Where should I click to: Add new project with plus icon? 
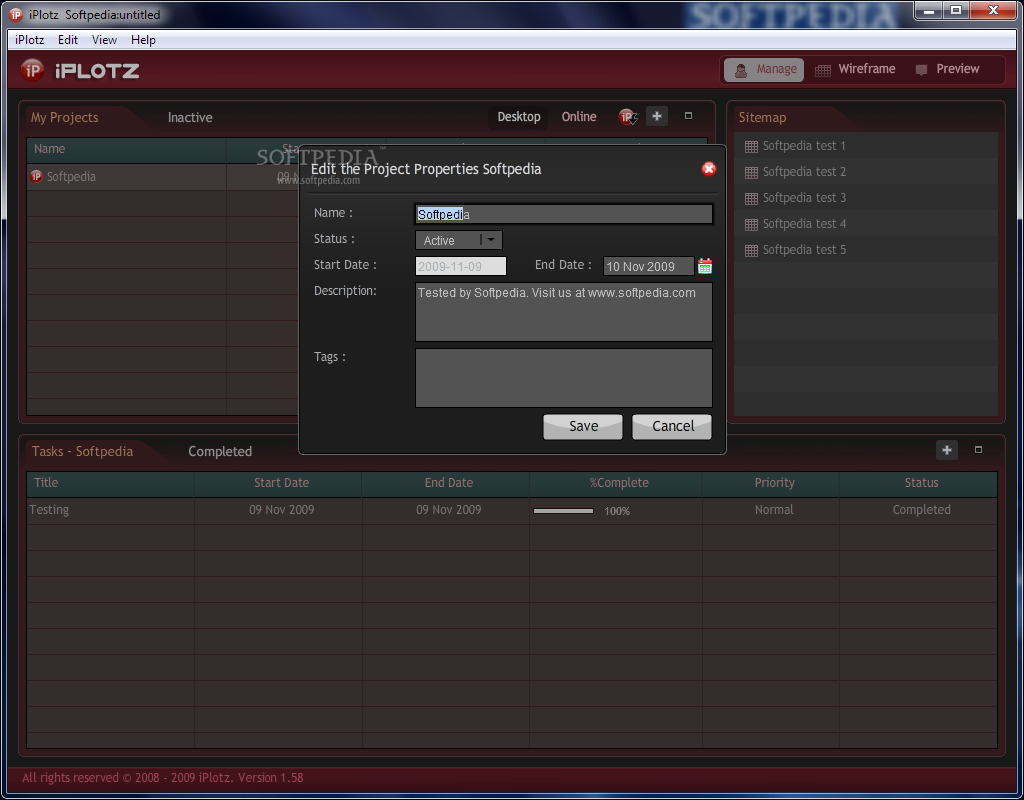coord(657,116)
